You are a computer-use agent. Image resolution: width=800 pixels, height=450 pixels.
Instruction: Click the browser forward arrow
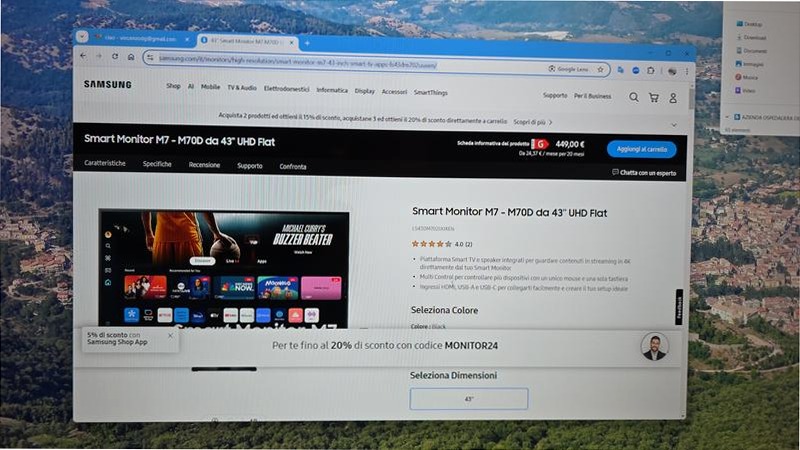[98, 56]
